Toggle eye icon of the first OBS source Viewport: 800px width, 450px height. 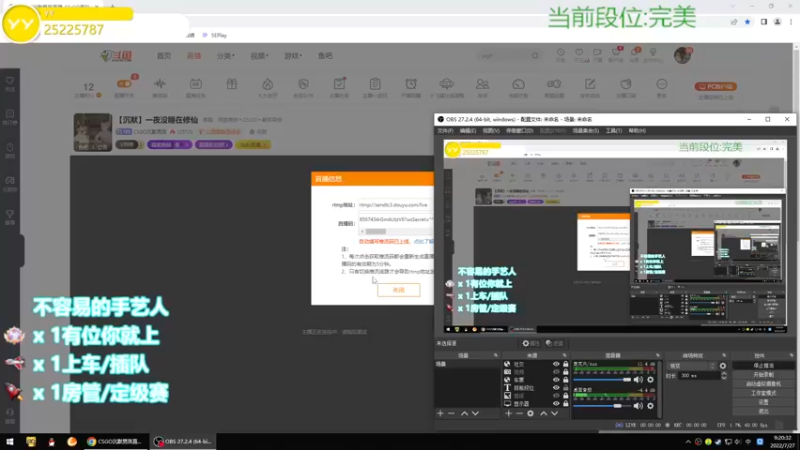click(556, 364)
